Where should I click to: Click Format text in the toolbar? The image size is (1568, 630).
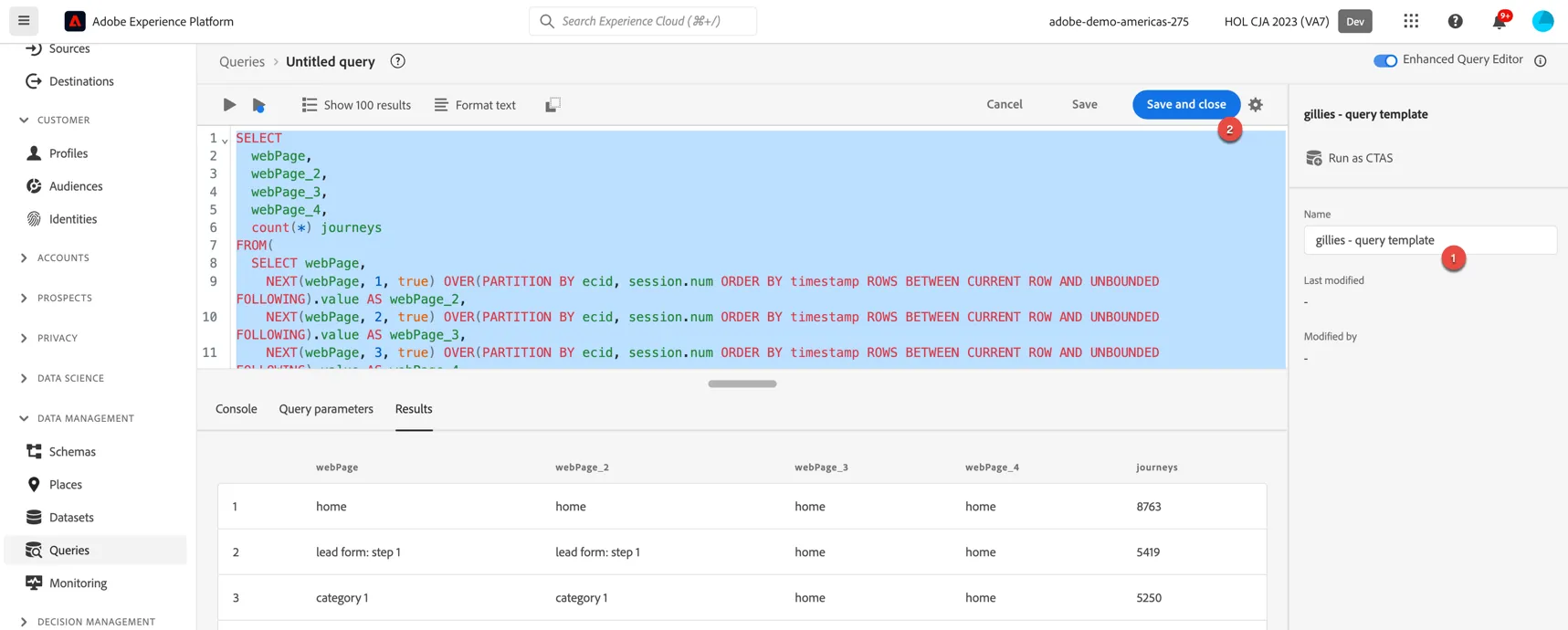tap(475, 105)
